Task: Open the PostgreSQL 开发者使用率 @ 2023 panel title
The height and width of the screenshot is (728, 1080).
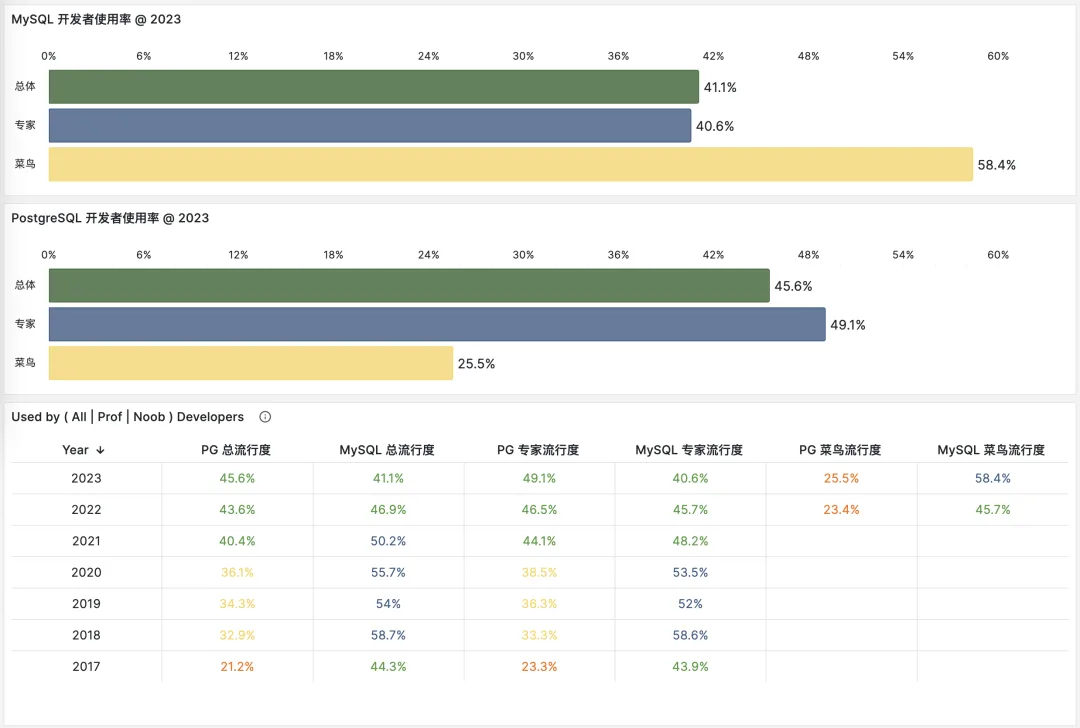Action: 110,218
